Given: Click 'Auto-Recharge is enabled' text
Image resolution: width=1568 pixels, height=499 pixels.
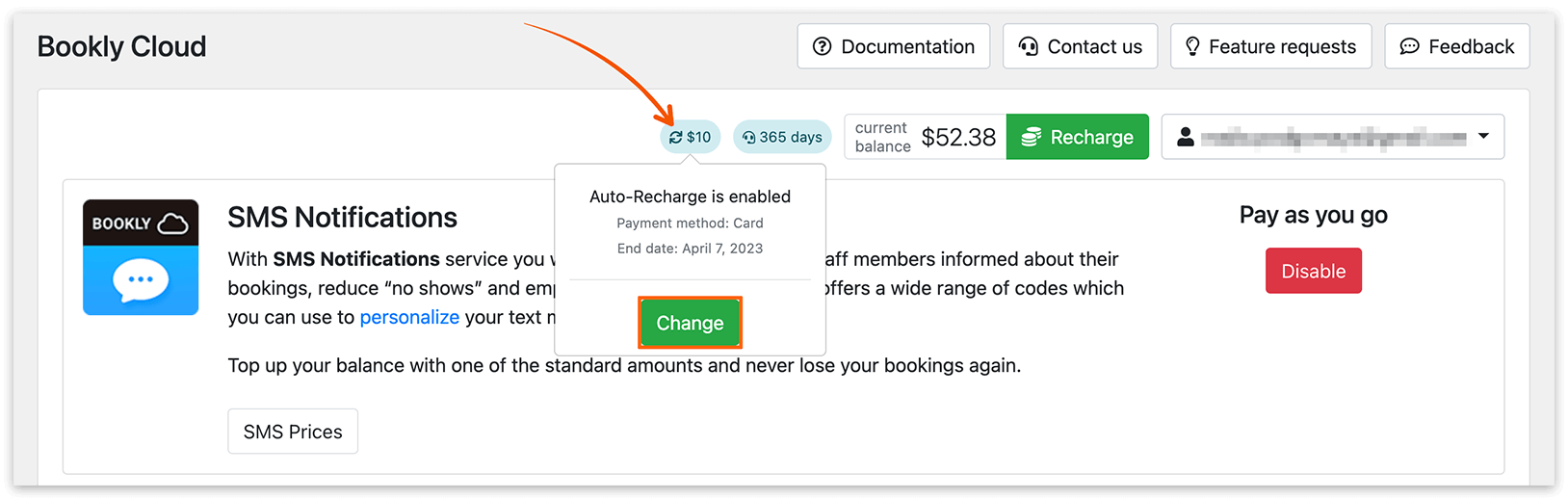Looking at the screenshot, I should (x=690, y=197).
